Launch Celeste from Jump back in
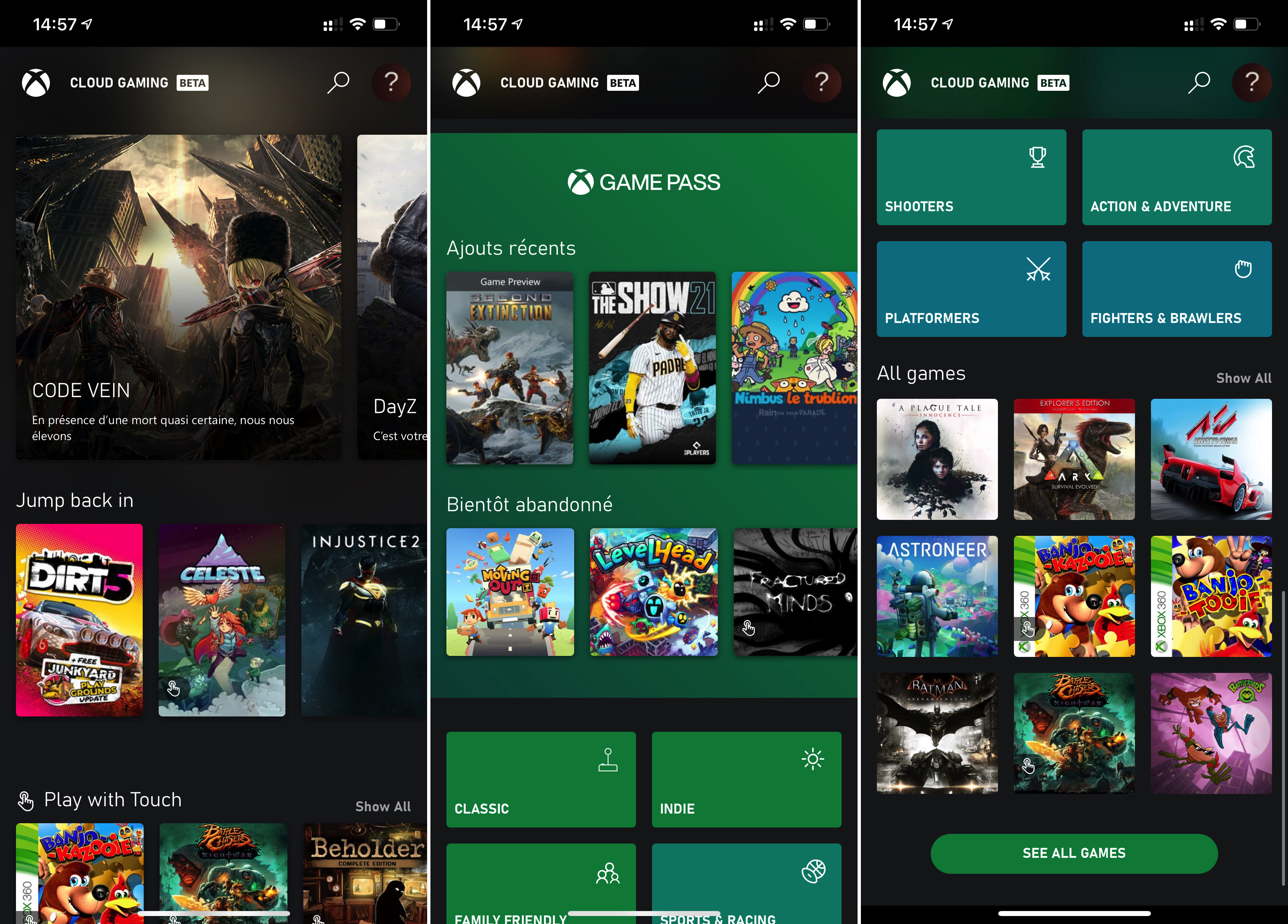The height and width of the screenshot is (924, 1288). [x=222, y=620]
